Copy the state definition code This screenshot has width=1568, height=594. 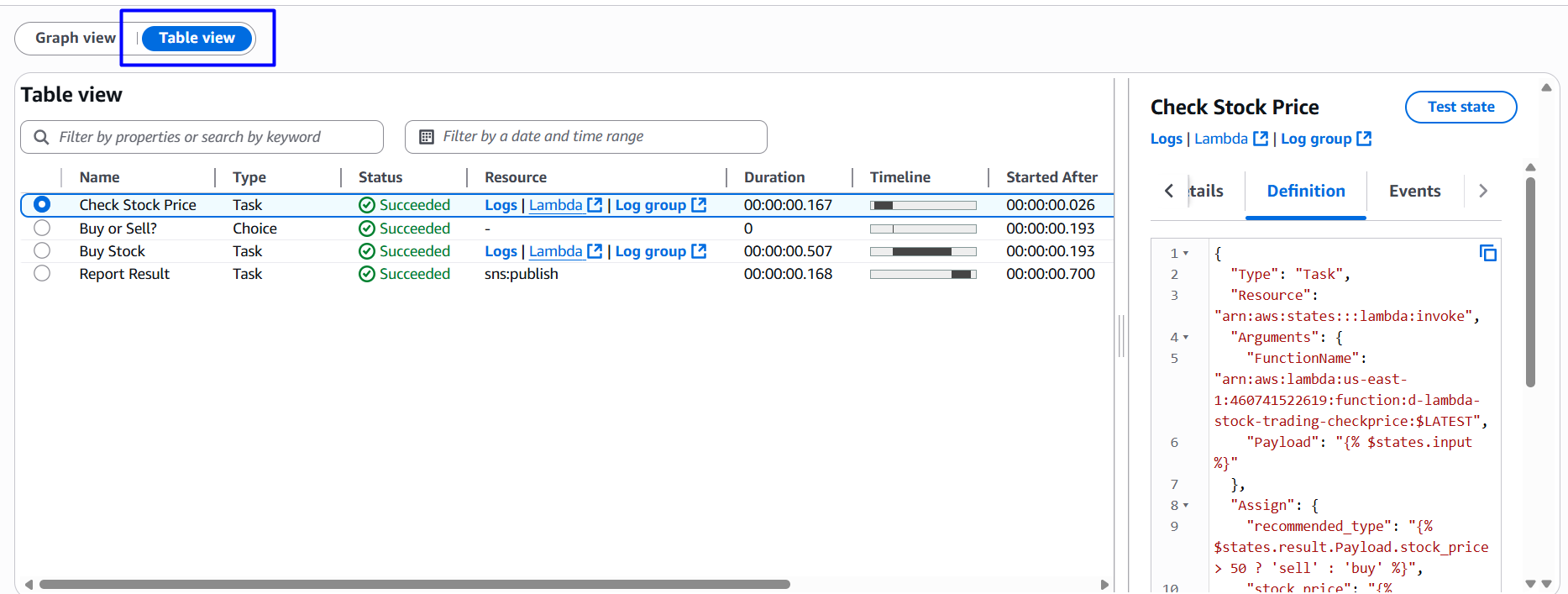[1487, 253]
